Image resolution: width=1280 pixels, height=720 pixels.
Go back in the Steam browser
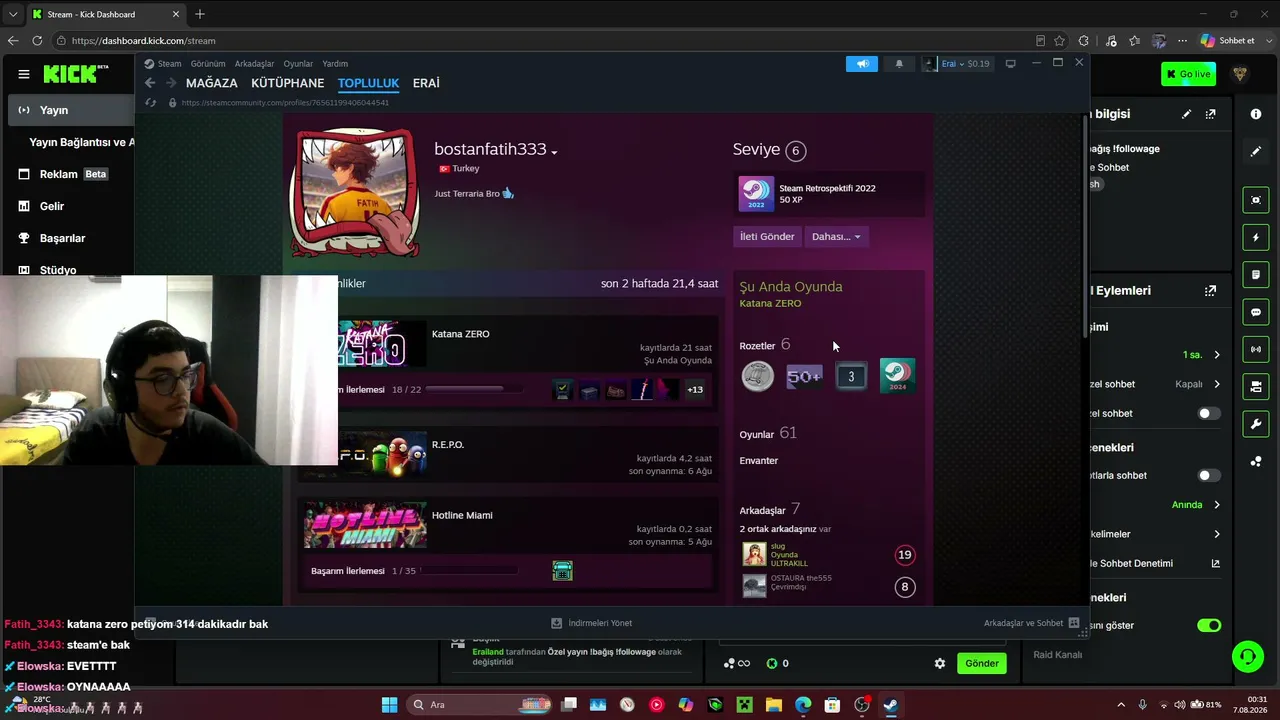(150, 83)
